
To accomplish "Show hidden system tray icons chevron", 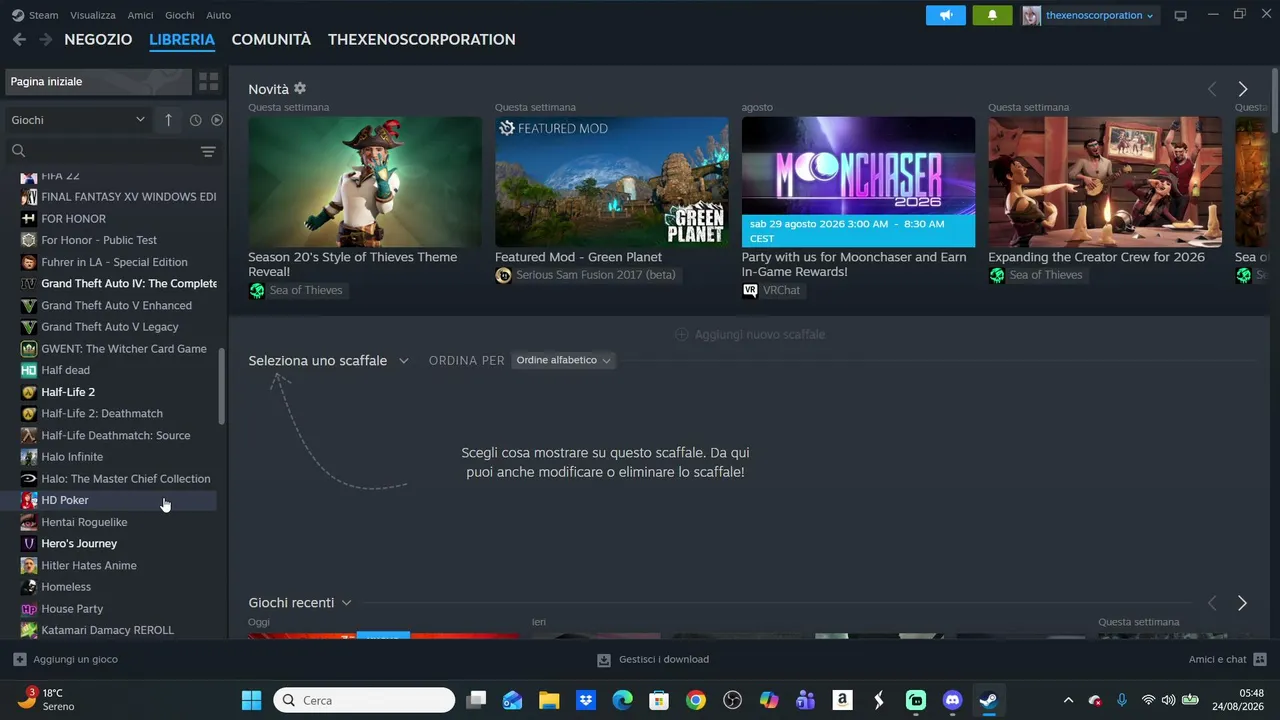I will 1068,700.
